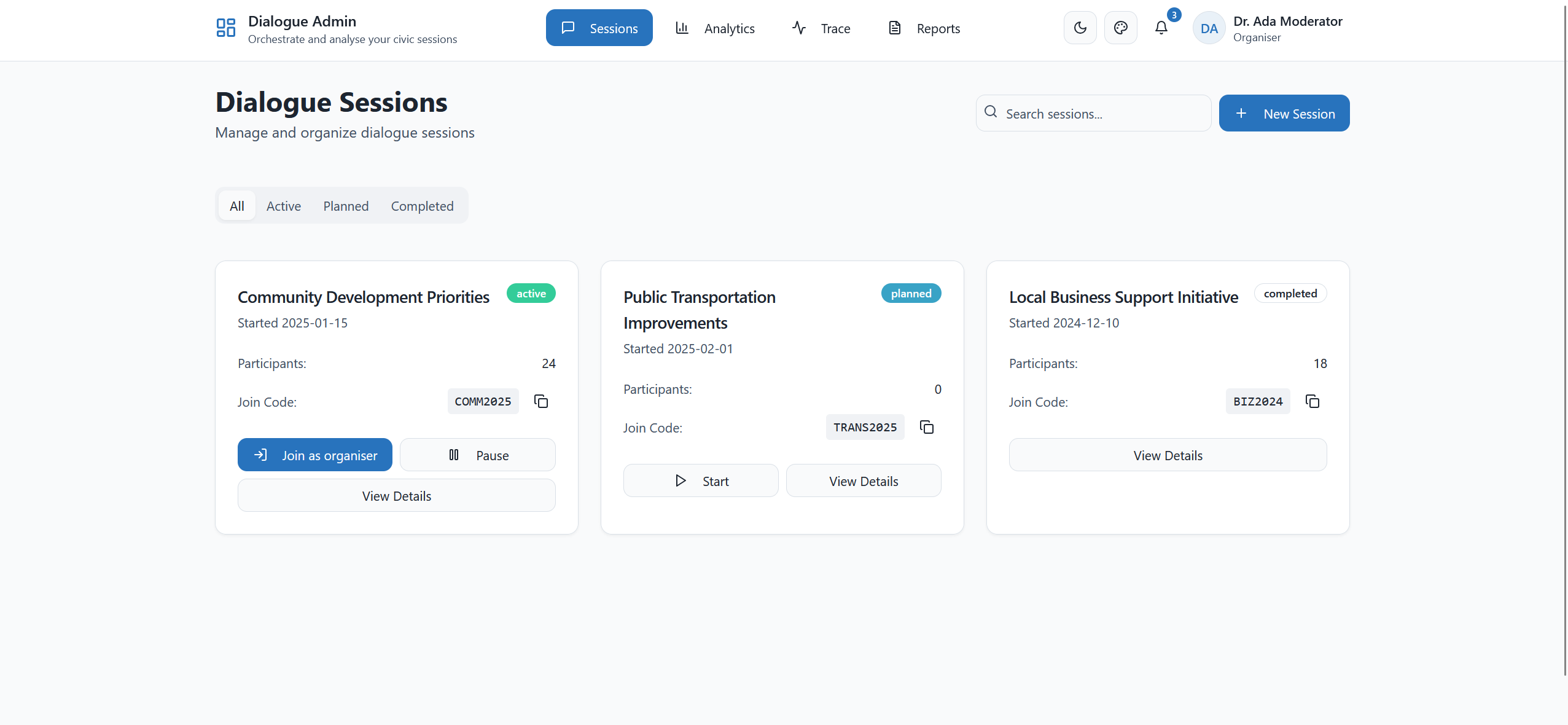Filter sessions by Completed

tap(422, 206)
